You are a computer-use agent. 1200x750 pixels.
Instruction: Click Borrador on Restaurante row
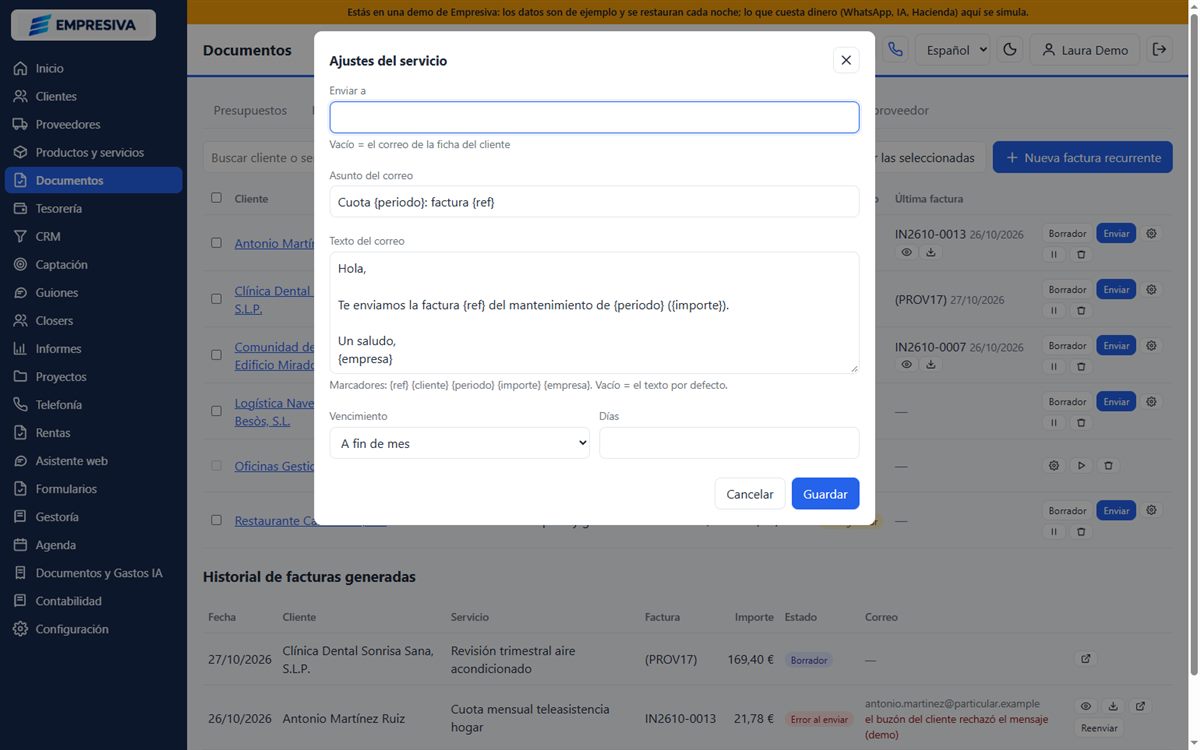tap(1067, 510)
